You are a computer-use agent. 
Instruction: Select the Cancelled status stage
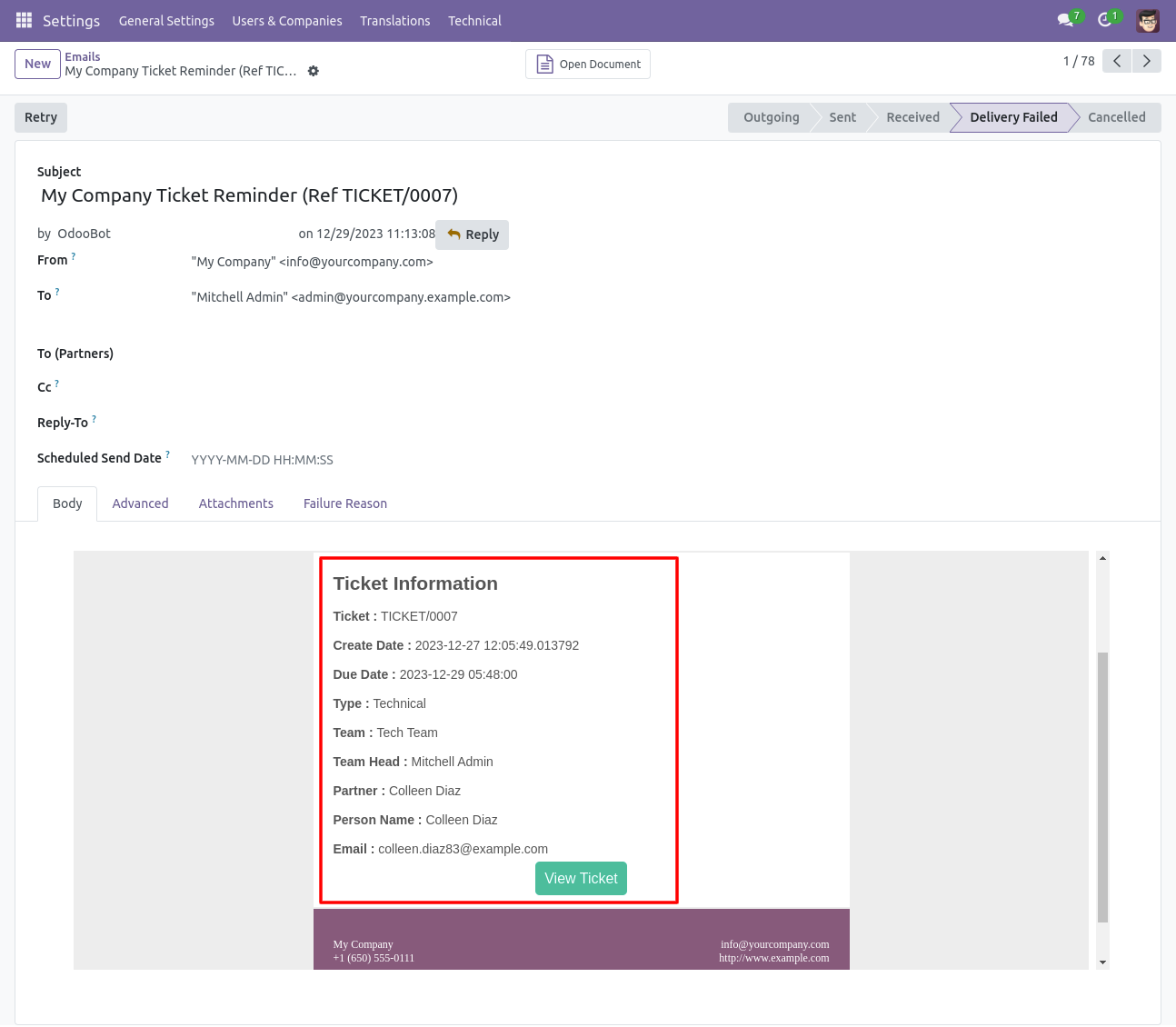1116,117
